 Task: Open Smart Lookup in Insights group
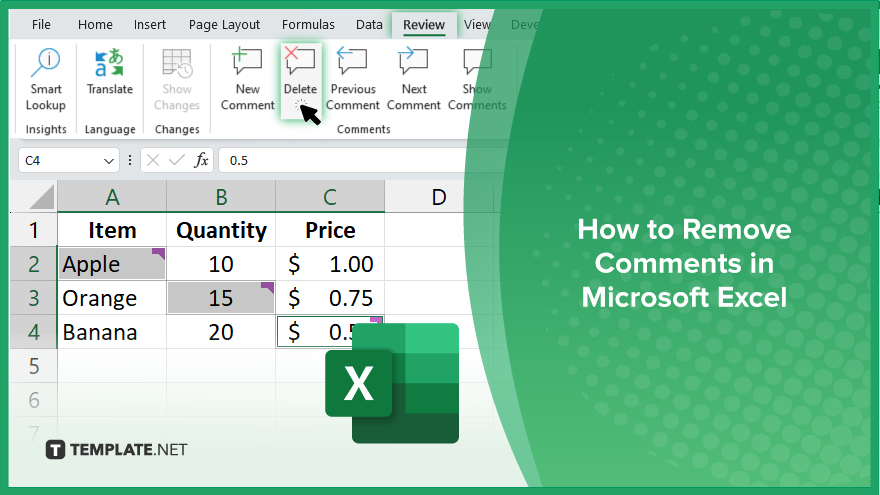coord(45,79)
